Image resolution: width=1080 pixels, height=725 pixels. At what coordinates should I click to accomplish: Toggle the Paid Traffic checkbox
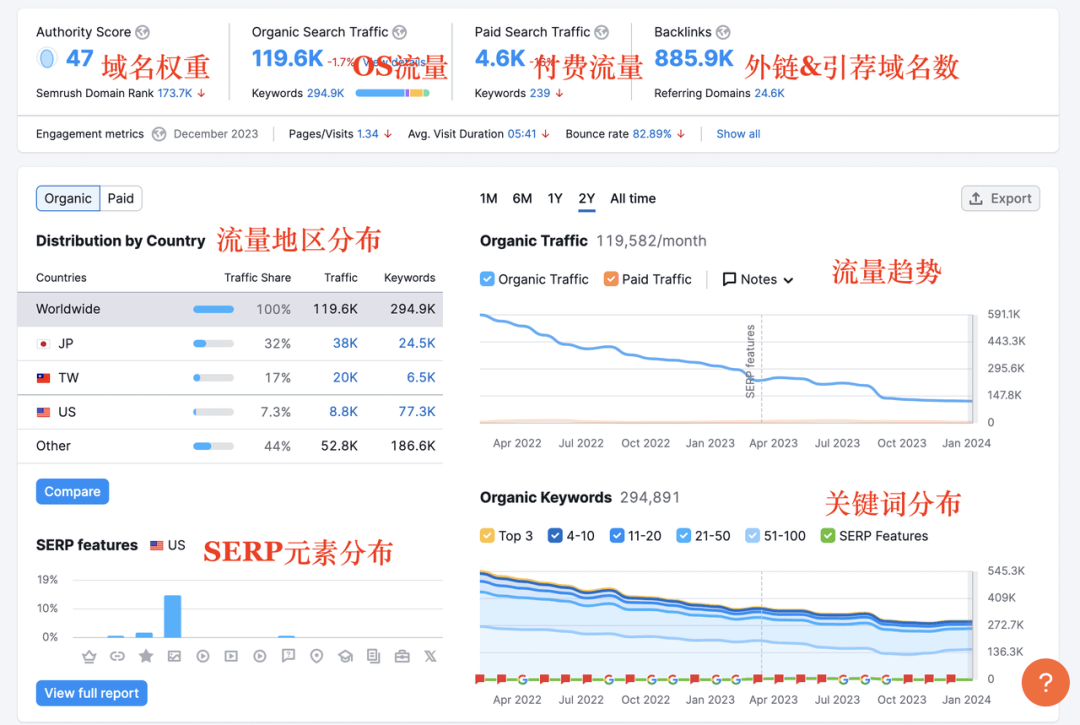click(x=611, y=279)
